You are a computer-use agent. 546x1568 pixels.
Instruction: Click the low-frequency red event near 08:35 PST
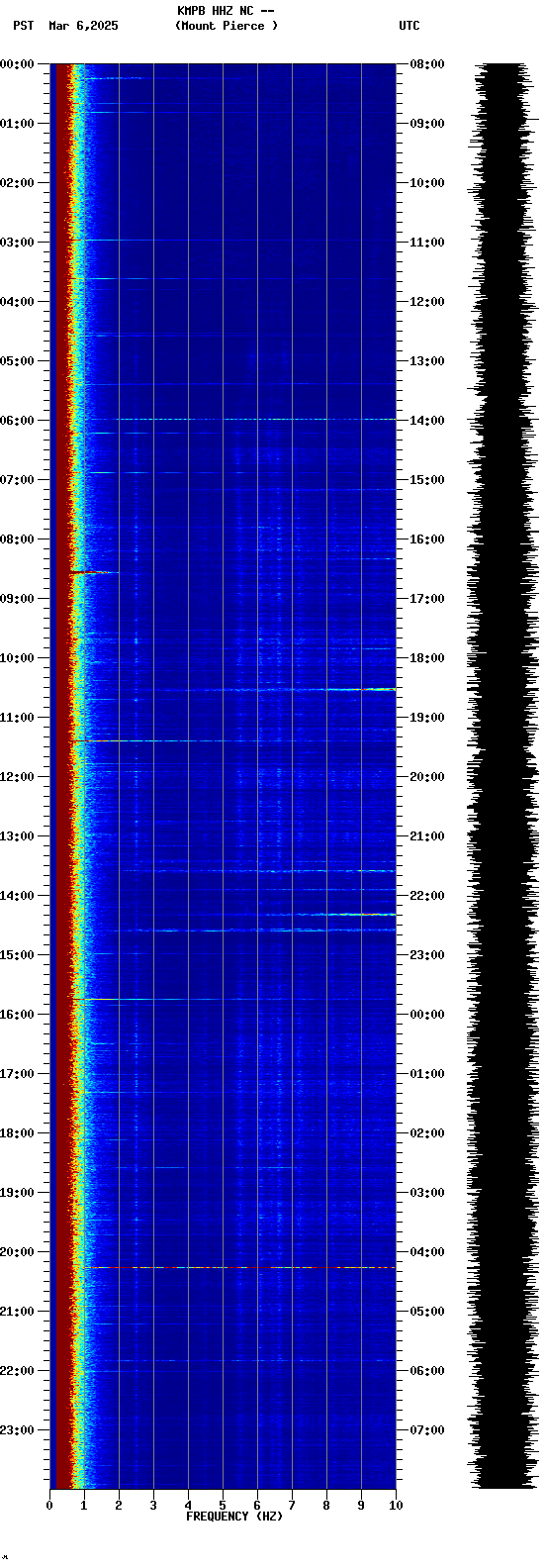pyautogui.click(x=94, y=572)
